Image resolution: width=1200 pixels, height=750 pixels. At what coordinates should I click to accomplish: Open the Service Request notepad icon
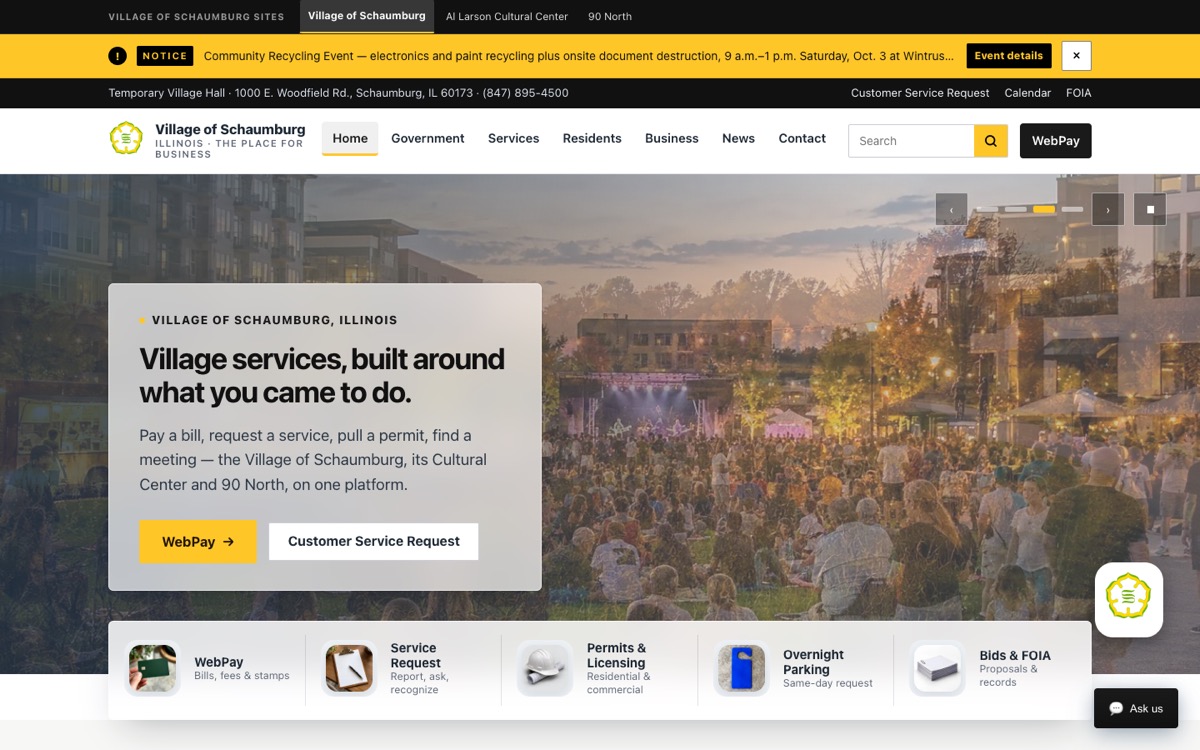349,669
